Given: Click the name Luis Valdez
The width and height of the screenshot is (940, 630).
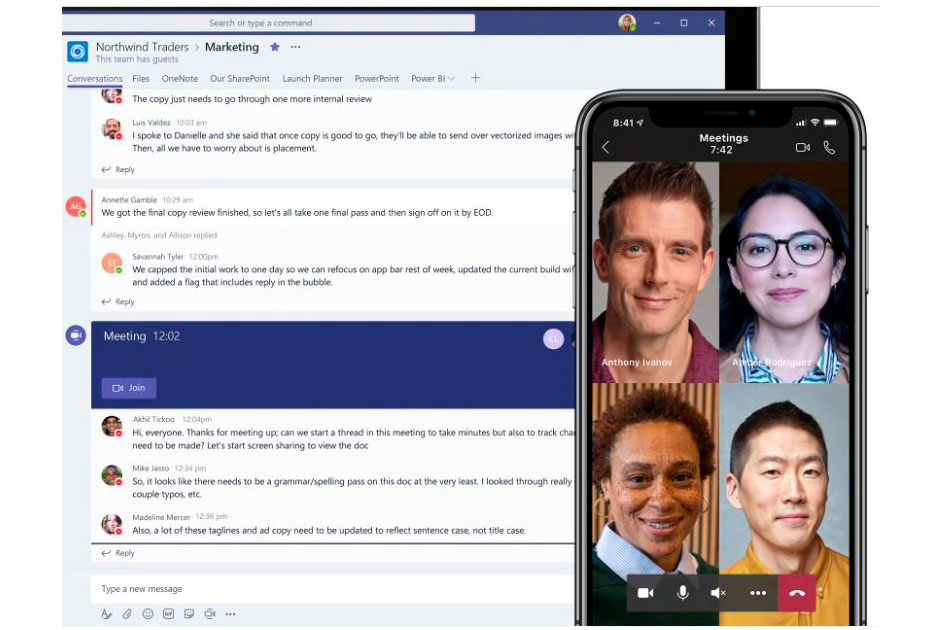Looking at the screenshot, I should 151,122.
